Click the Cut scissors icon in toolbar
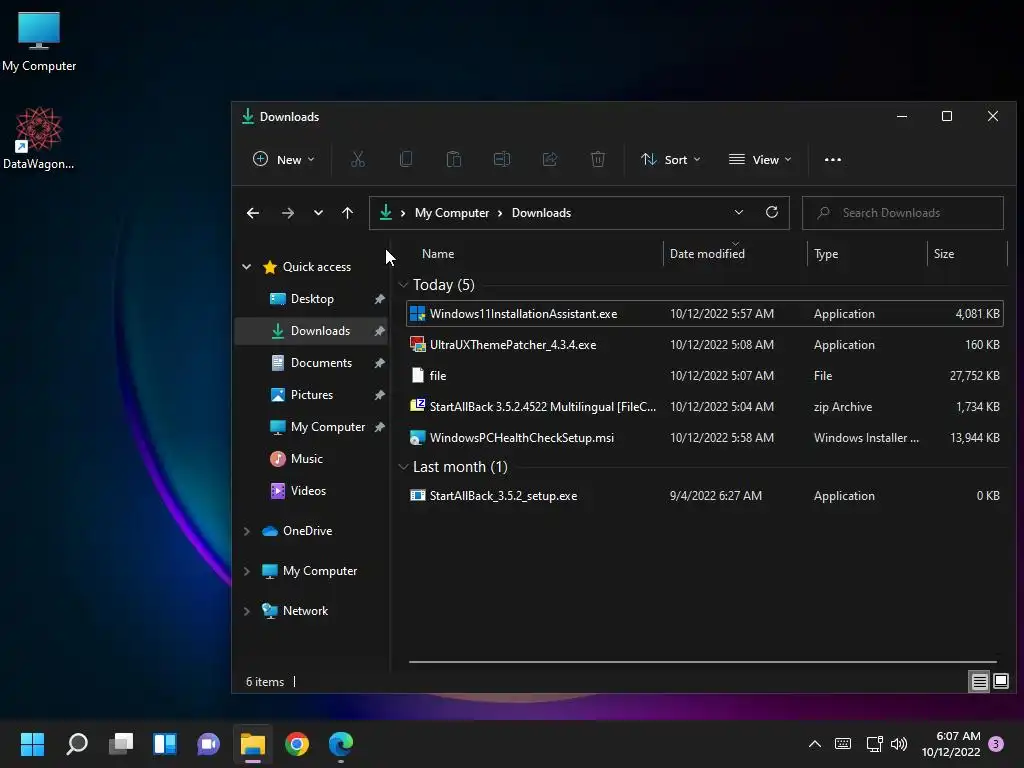 click(x=358, y=159)
